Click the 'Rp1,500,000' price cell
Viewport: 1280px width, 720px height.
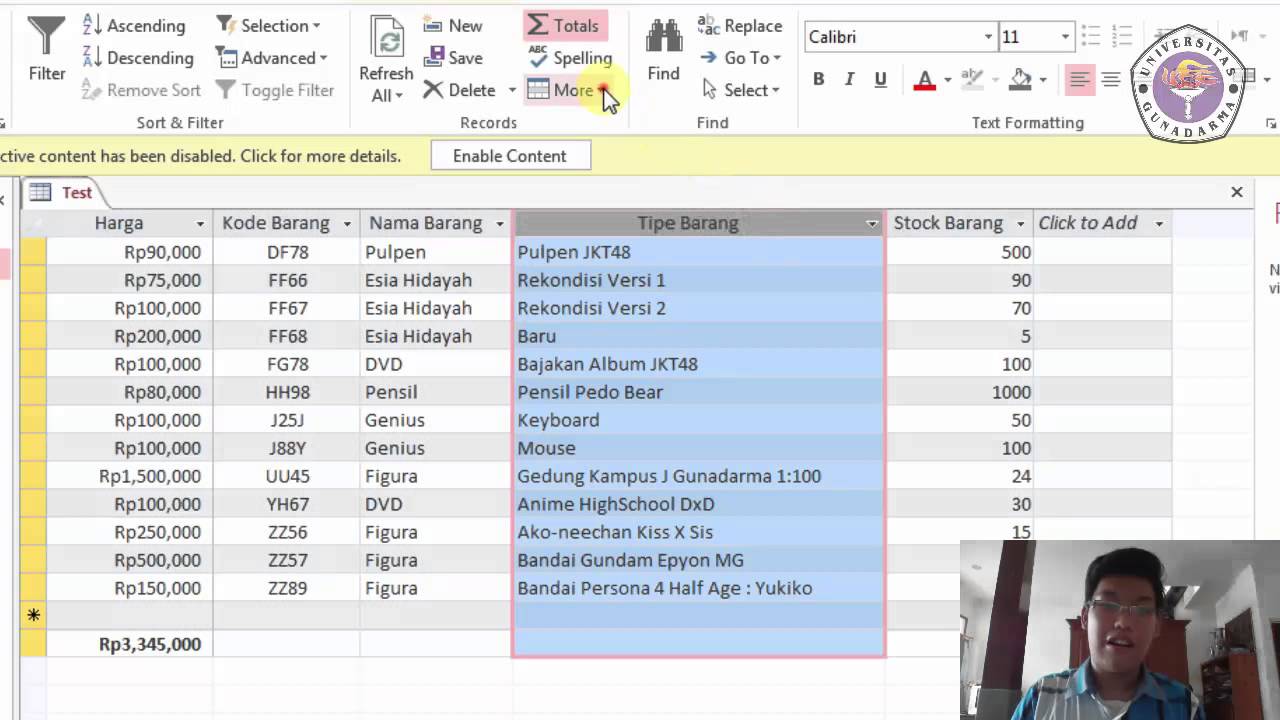click(x=129, y=476)
